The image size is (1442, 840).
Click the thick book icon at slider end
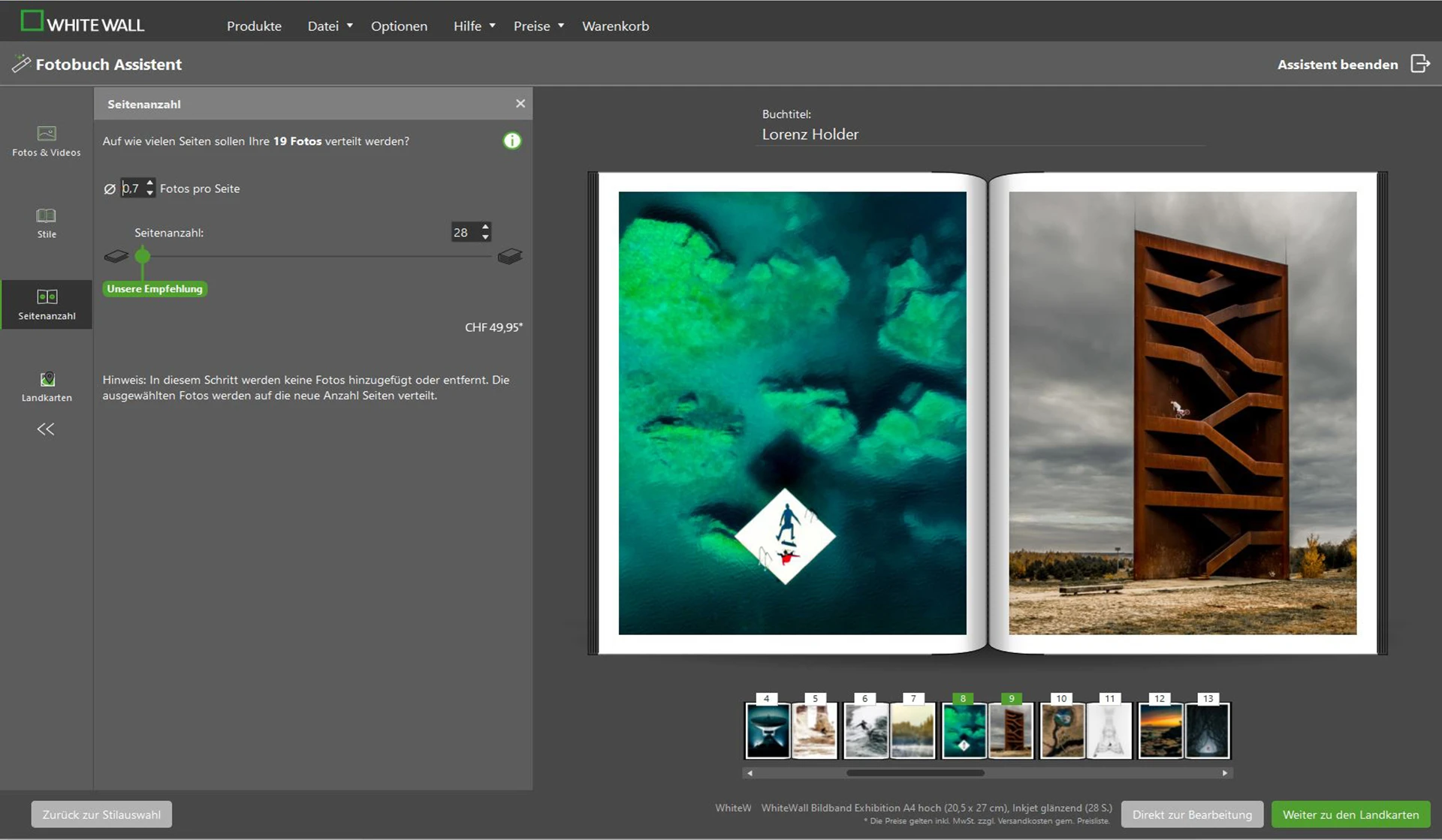coord(509,257)
